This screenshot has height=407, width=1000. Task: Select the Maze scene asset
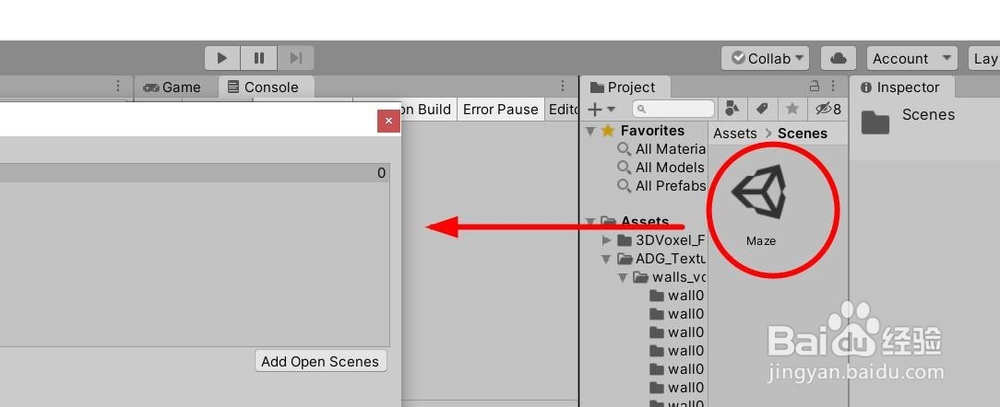tap(761, 205)
